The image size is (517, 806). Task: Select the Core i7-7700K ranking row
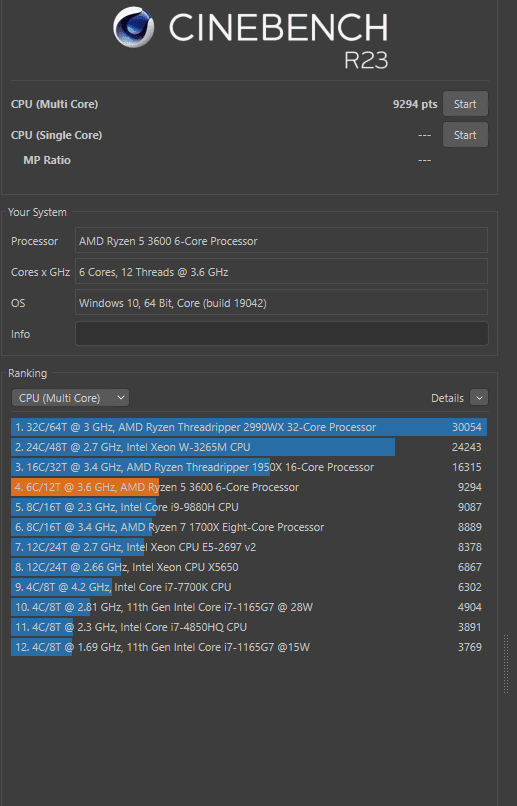click(249, 587)
